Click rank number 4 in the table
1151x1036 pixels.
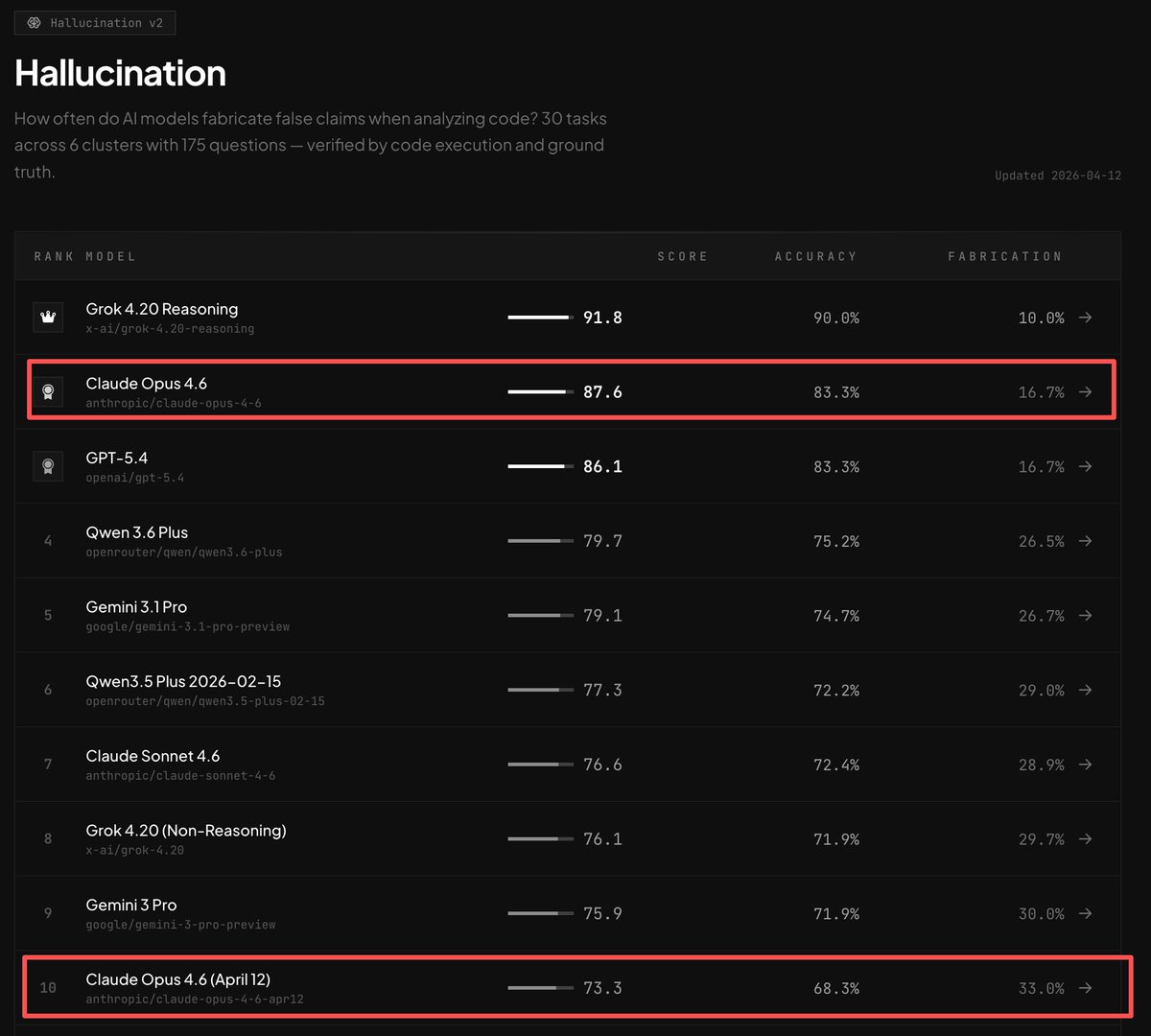(x=48, y=541)
